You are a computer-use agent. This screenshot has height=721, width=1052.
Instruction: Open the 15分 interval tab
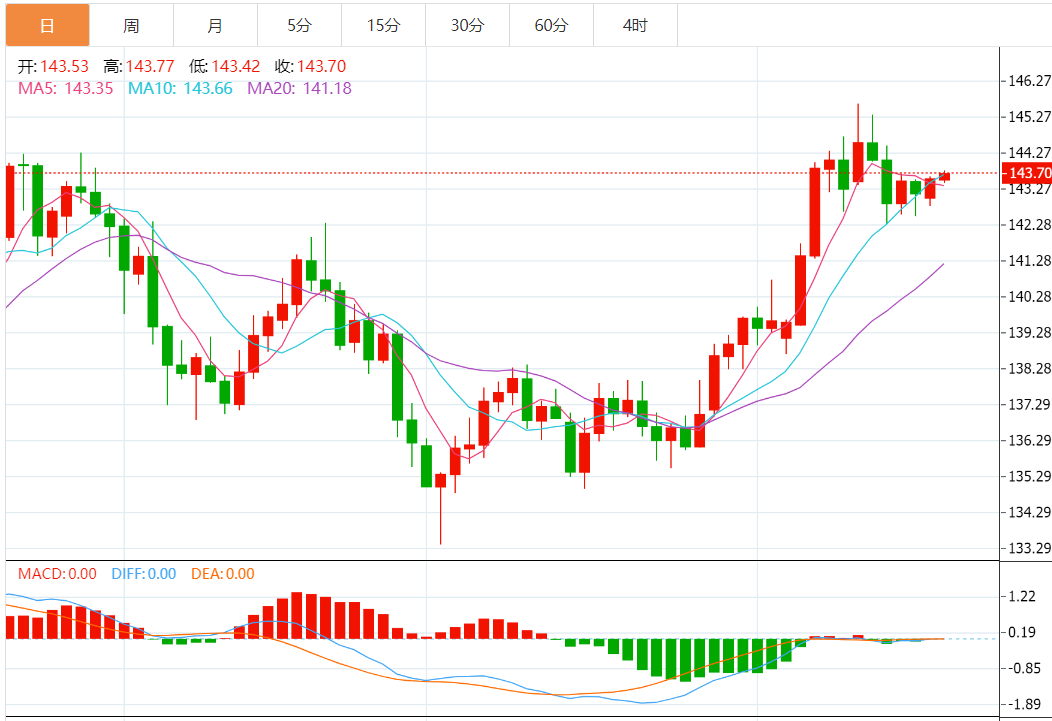(383, 25)
